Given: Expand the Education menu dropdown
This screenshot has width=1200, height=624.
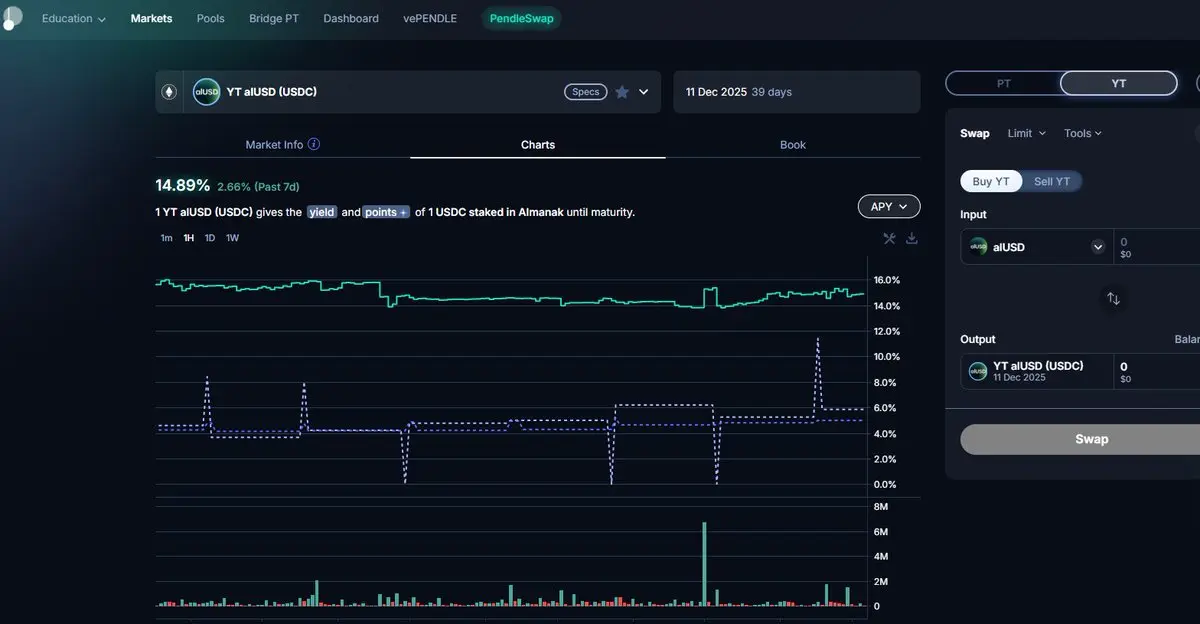Looking at the screenshot, I should [74, 19].
